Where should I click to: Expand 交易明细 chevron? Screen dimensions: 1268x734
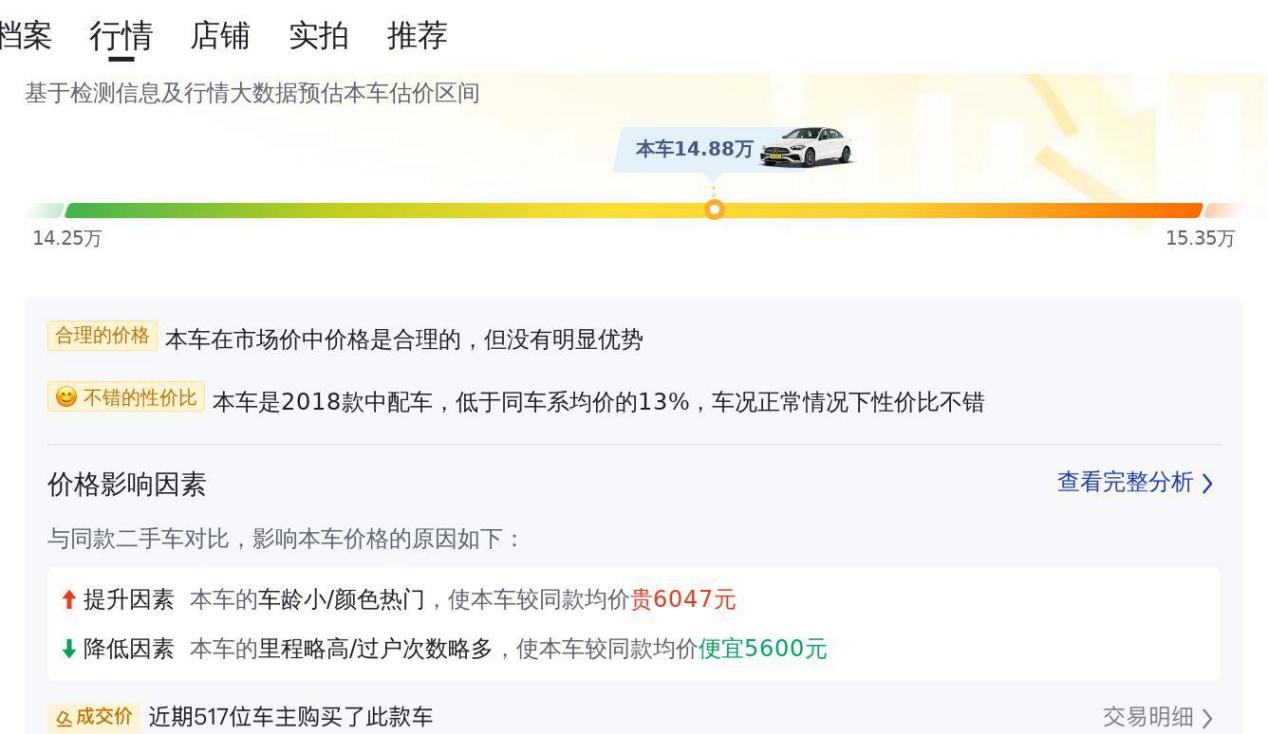coord(1158,717)
